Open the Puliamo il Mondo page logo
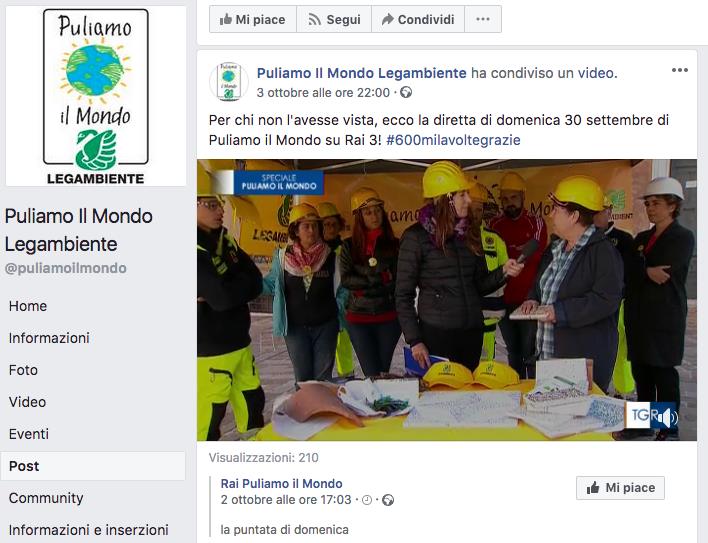The height and width of the screenshot is (543, 708). coord(96,96)
